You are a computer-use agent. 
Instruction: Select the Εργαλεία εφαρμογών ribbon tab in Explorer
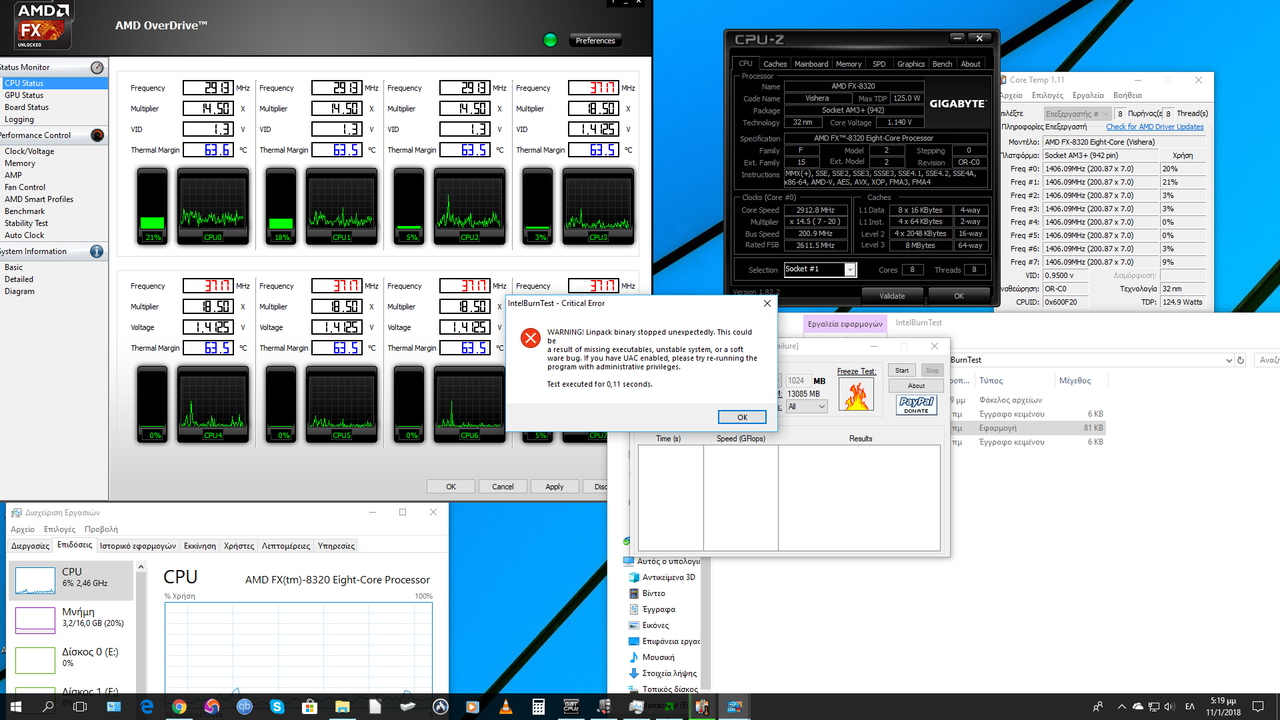(845, 324)
